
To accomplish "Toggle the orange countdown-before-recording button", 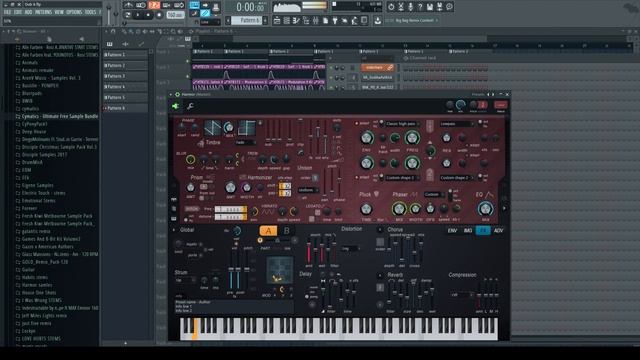I will click(x=154, y=5).
